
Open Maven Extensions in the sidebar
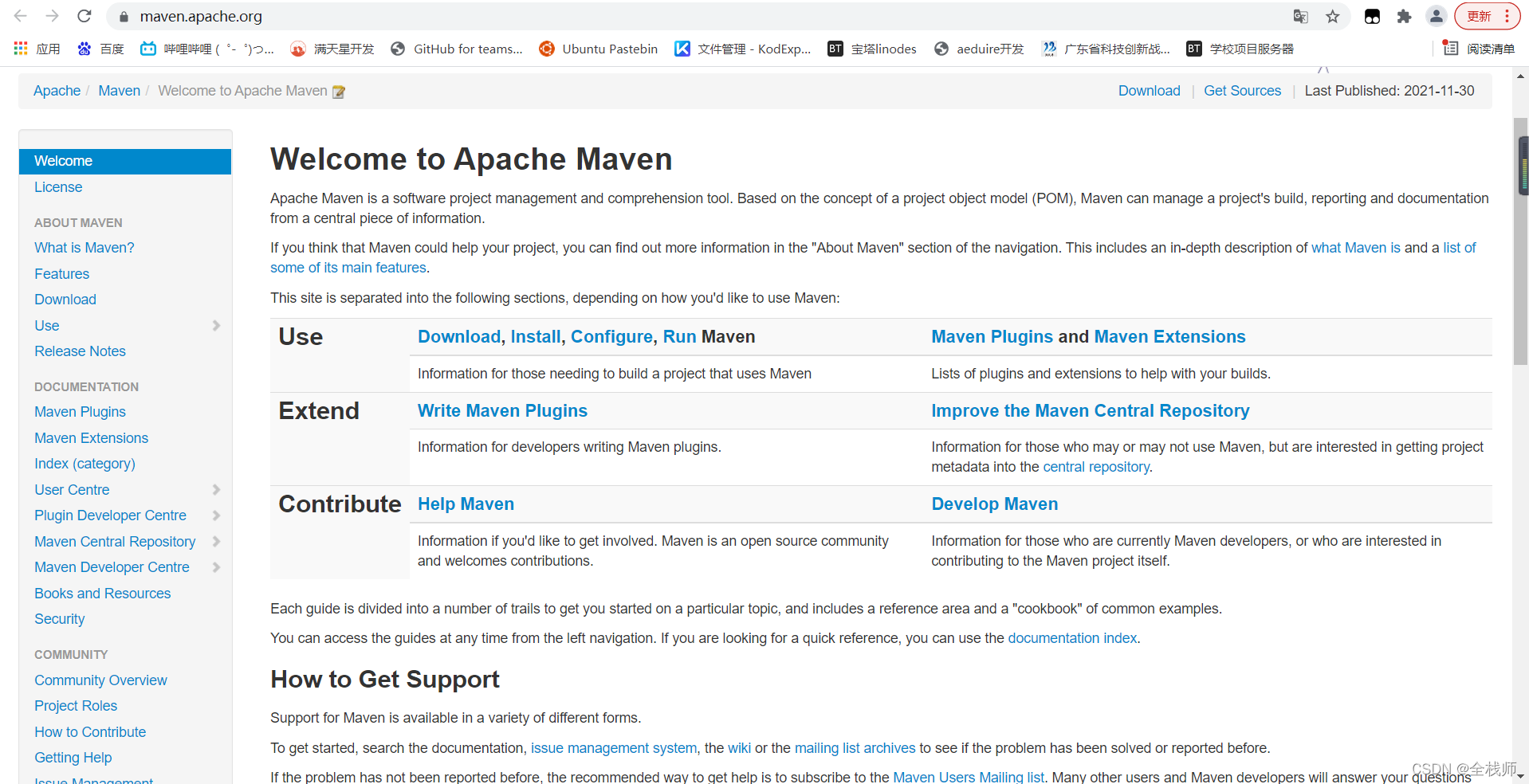[91, 438]
